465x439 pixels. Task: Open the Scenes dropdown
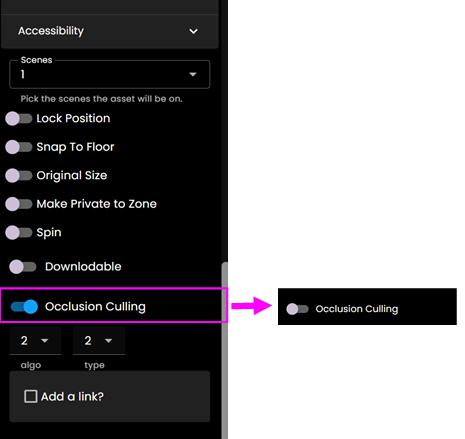[110, 74]
